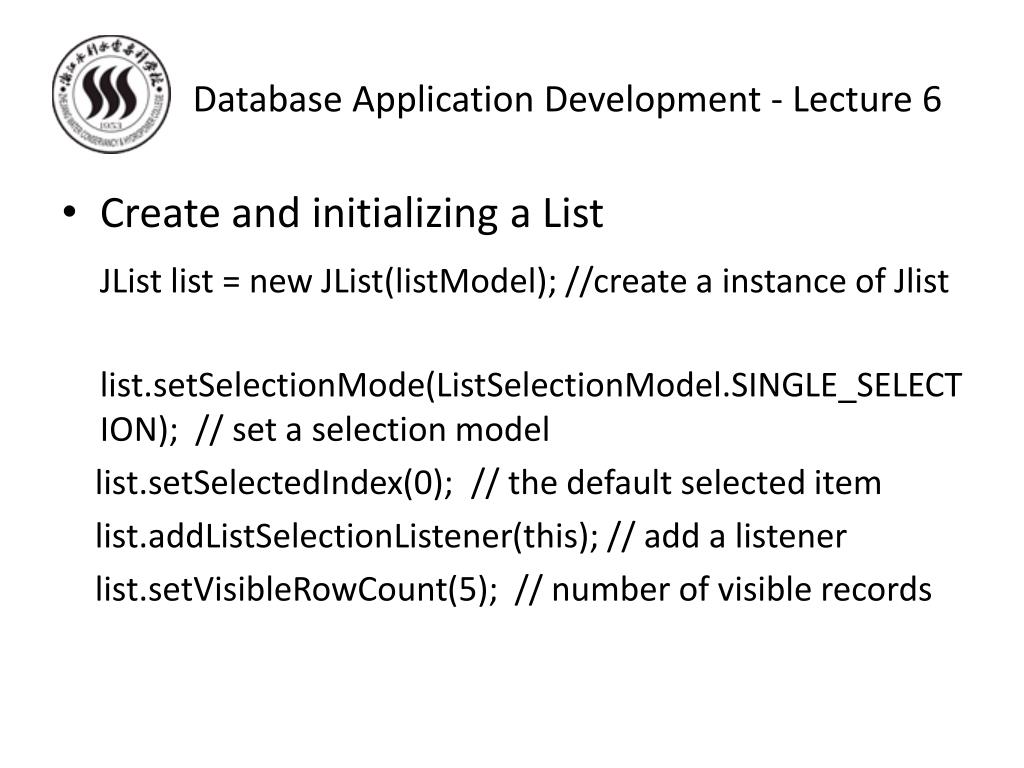Click the list.setSelectionMode code line
This screenshot has width=1024, height=768.
[x=531, y=408]
